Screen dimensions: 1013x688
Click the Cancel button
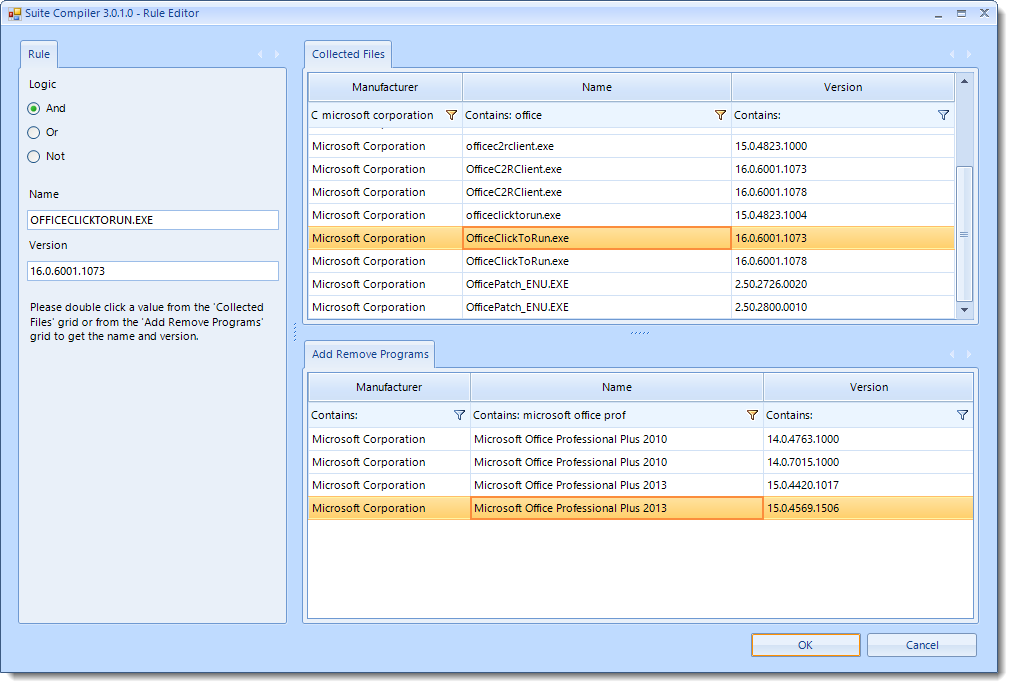[922, 645]
